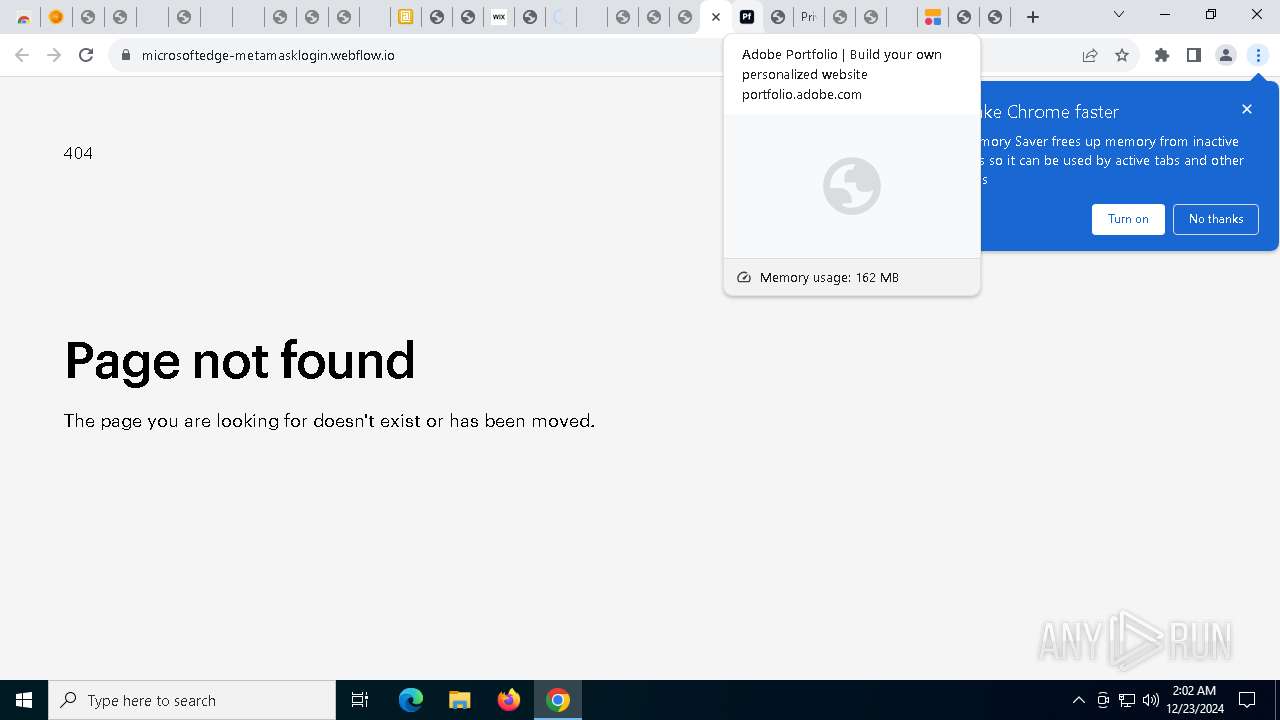Click memory usage 162 MB in hover card

829,277
